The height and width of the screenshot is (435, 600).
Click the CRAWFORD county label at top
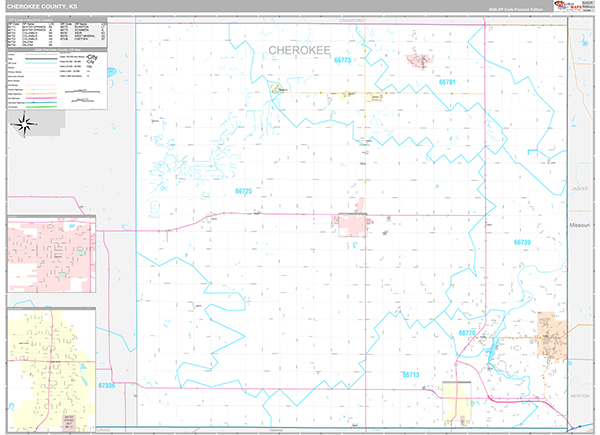[352, 20]
